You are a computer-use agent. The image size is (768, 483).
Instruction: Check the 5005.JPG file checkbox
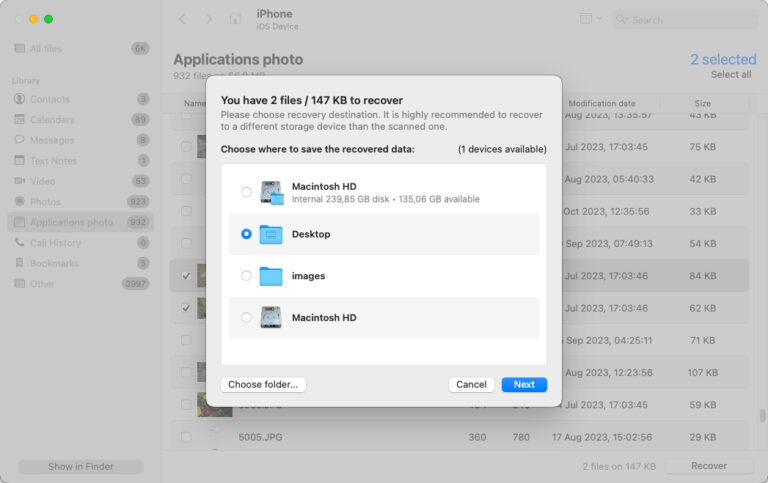click(x=186, y=437)
